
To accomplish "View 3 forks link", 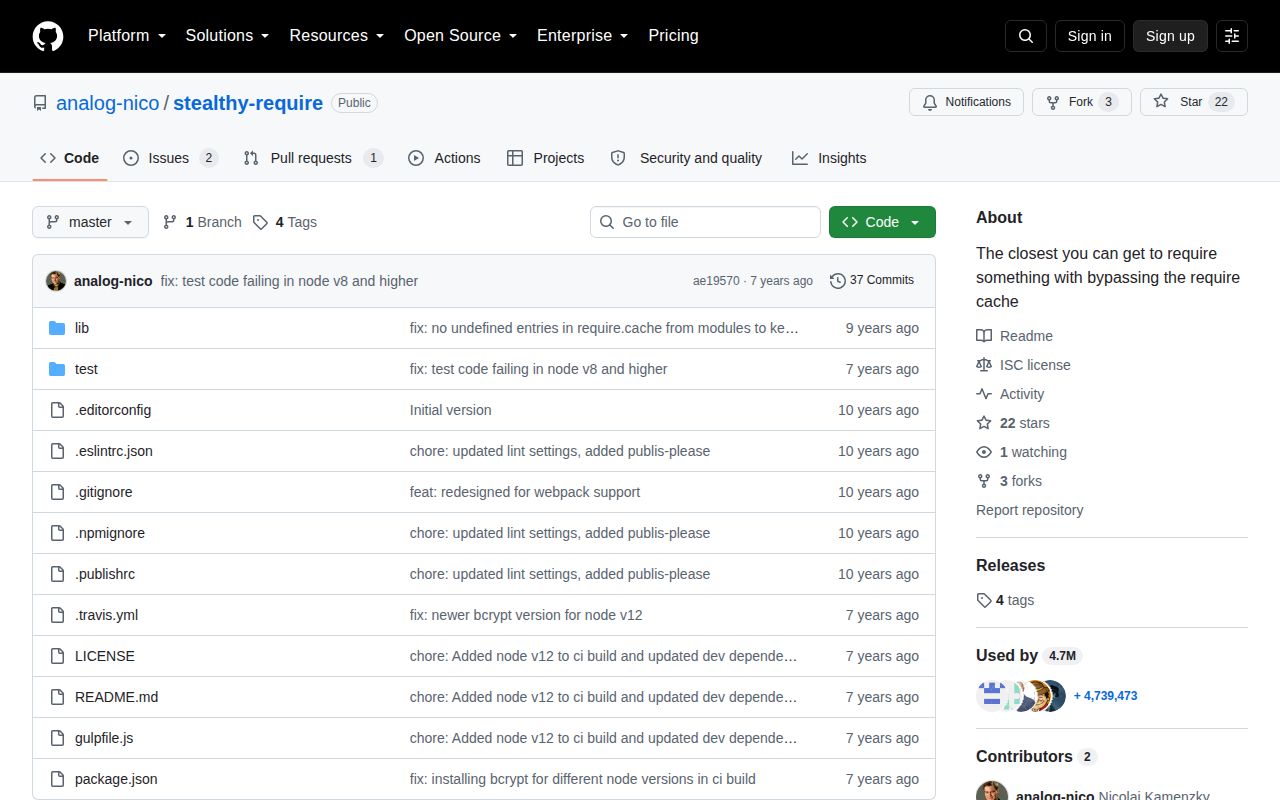I will (x=1009, y=481).
